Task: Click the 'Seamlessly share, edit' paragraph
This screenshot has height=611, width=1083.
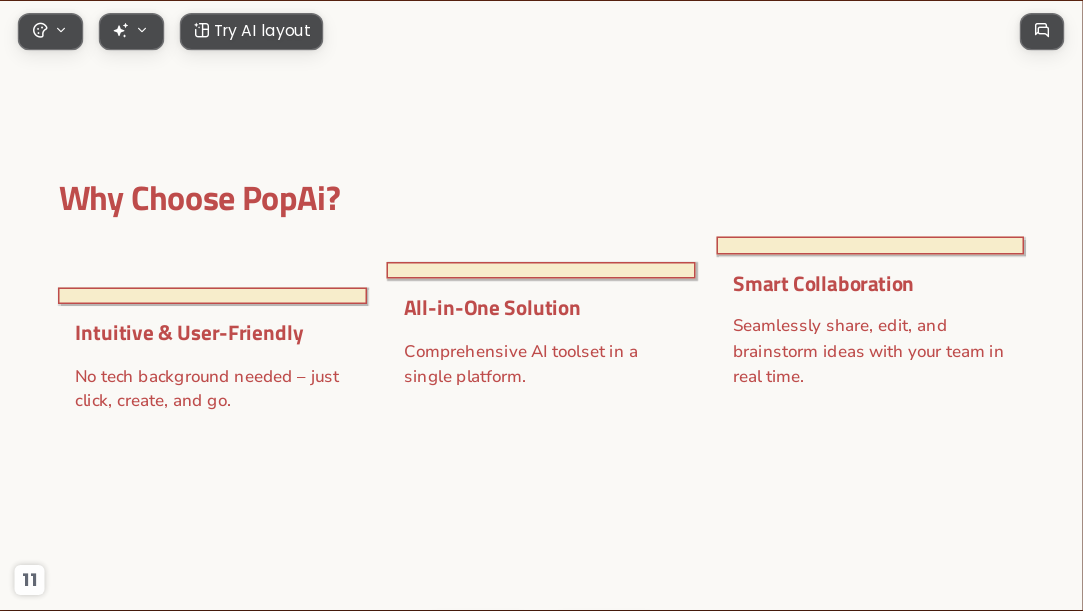Action: (x=868, y=351)
